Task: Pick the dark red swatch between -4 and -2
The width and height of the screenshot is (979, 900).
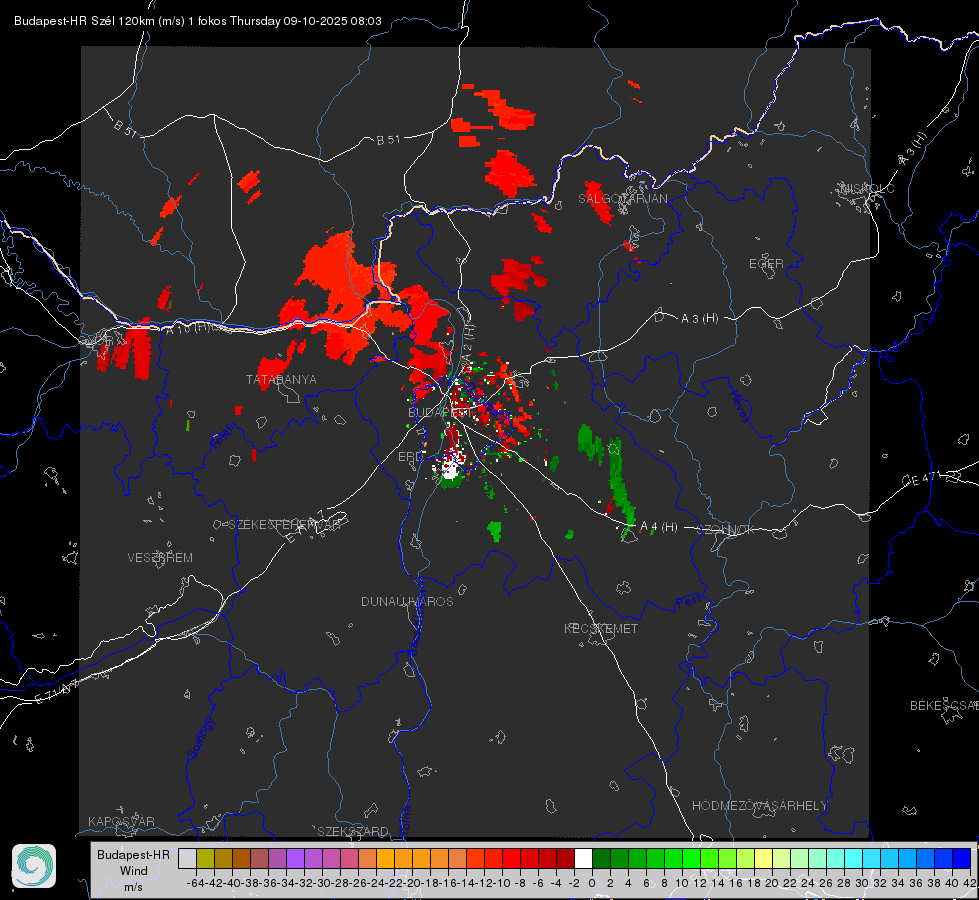Action: coord(565,859)
